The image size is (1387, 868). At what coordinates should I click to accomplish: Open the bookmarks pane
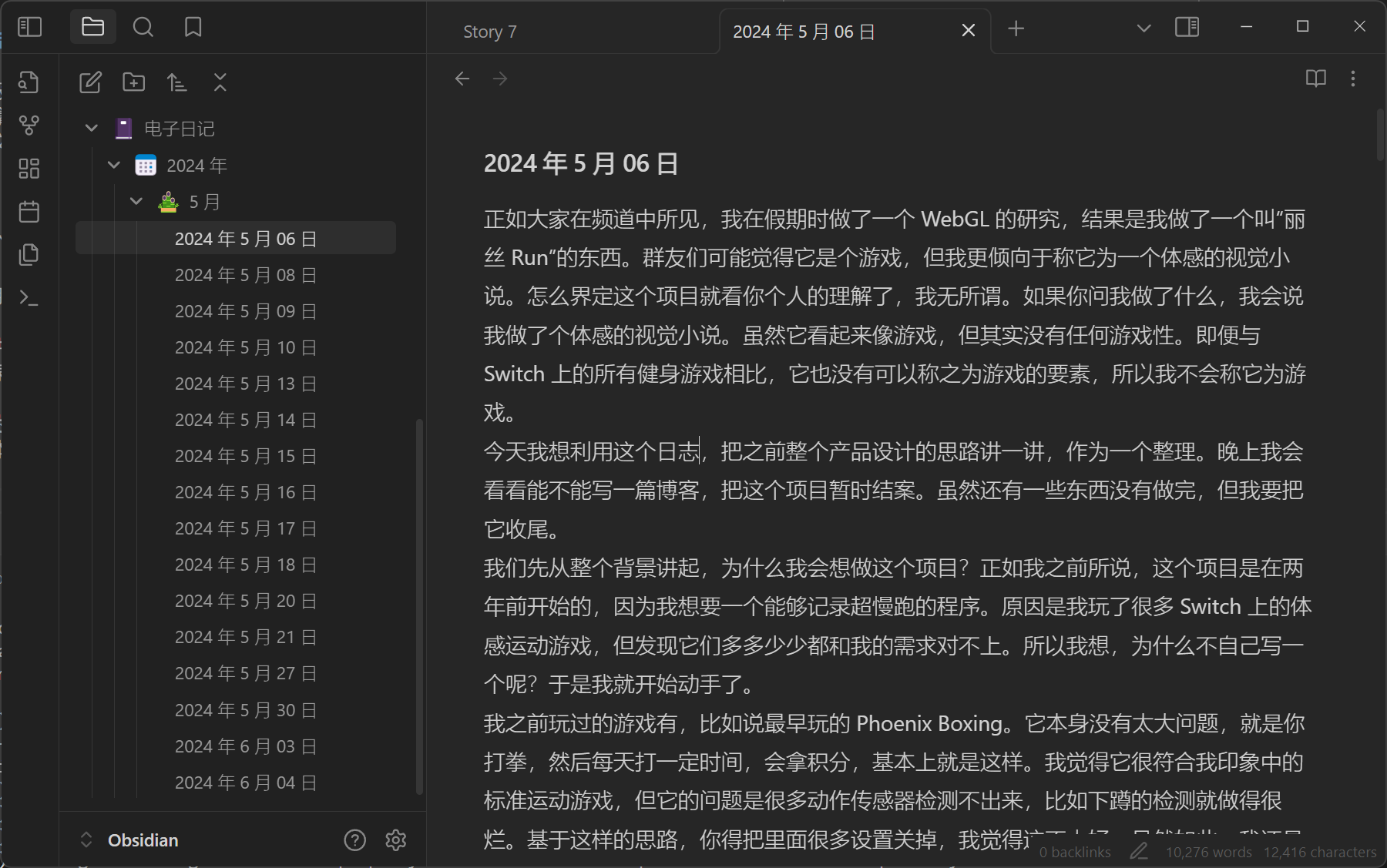[193, 27]
